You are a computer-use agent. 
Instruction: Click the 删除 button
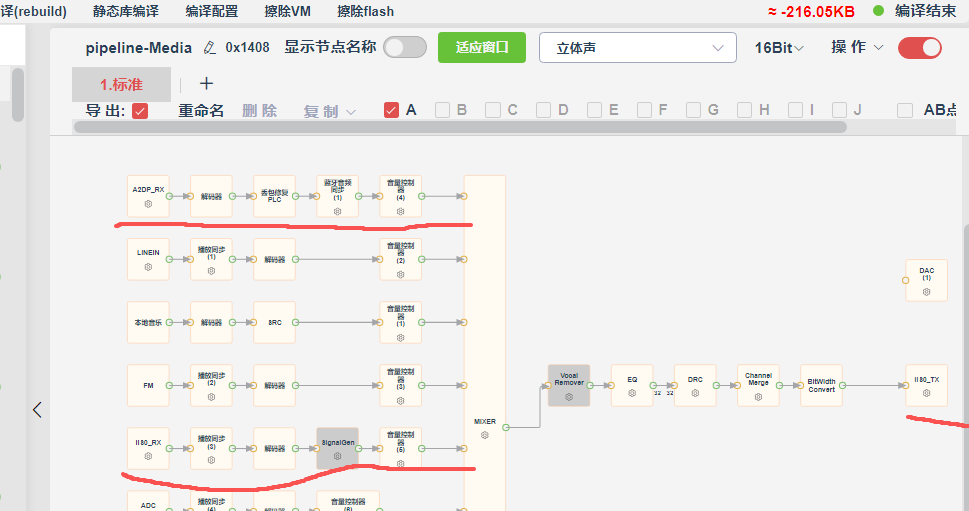(260, 111)
